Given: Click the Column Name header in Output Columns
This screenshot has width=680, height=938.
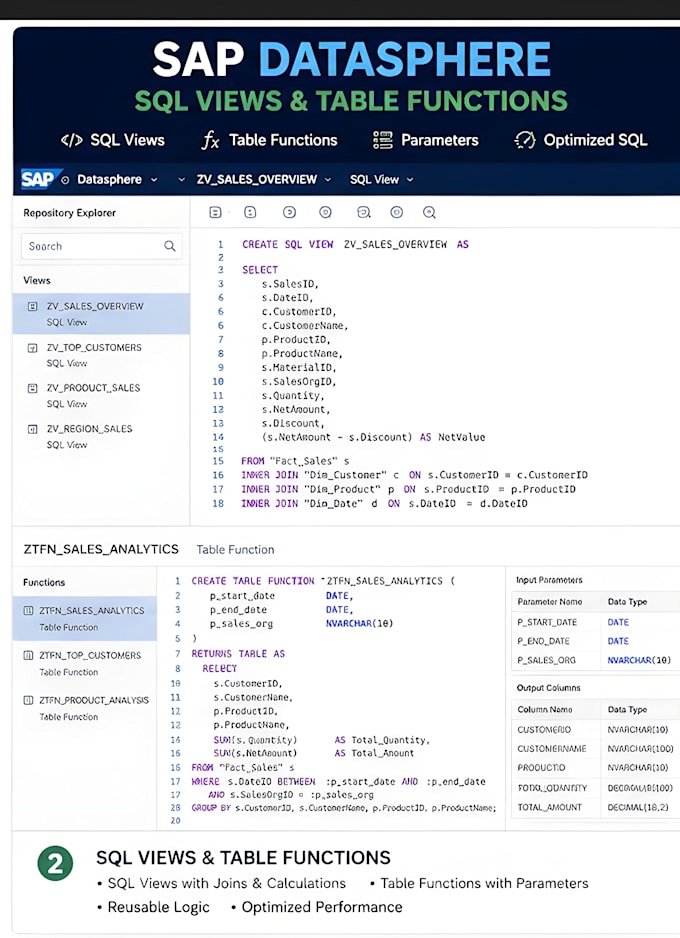Looking at the screenshot, I should click(544, 709).
